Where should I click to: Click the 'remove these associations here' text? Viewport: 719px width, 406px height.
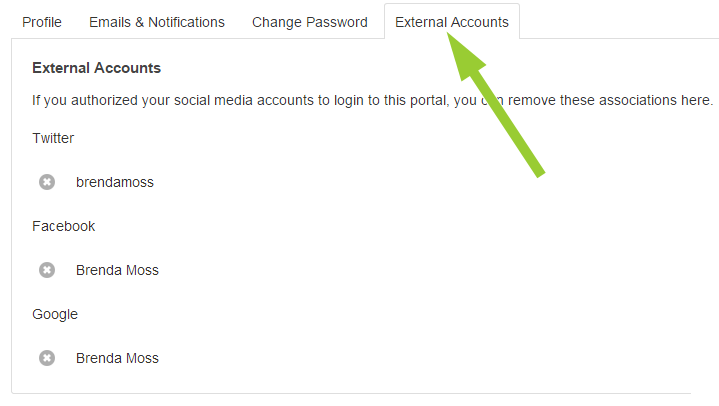[610, 100]
